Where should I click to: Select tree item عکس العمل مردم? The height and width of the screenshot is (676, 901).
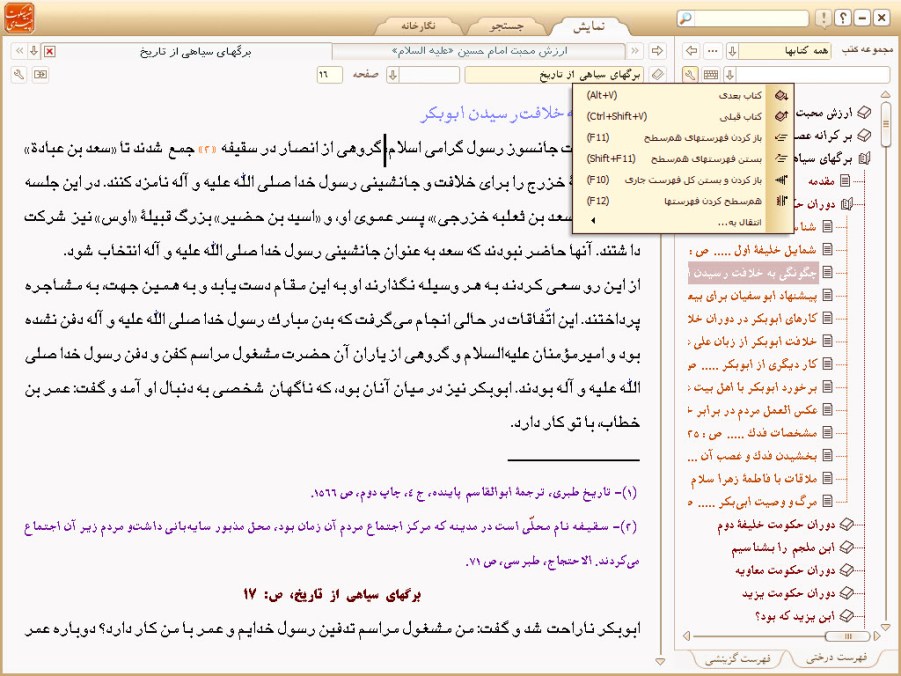coord(753,410)
